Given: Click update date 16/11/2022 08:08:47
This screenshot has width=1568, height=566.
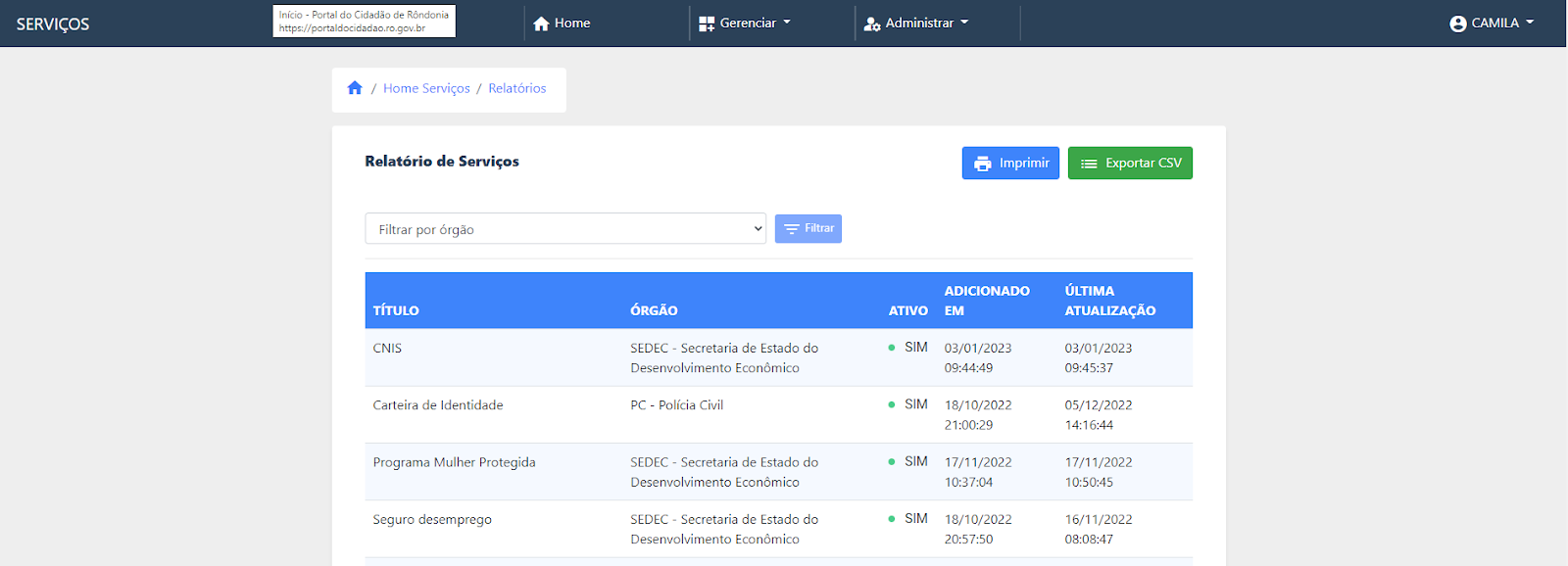Looking at the screenshot, I should 1099,529.
